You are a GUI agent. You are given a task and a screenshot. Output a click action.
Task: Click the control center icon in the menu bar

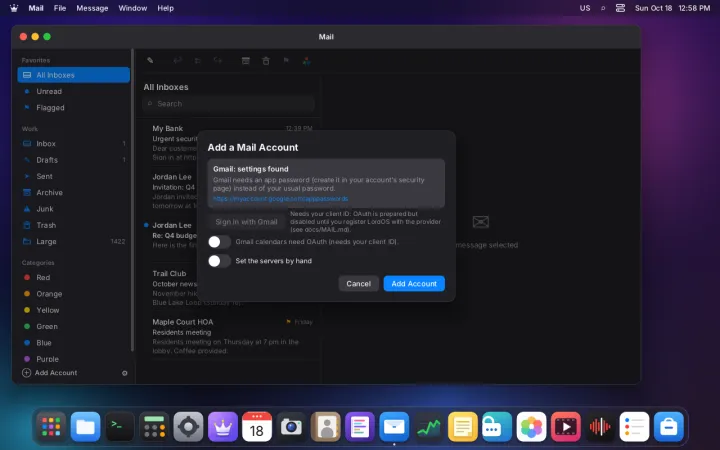(x=620, y=8)
